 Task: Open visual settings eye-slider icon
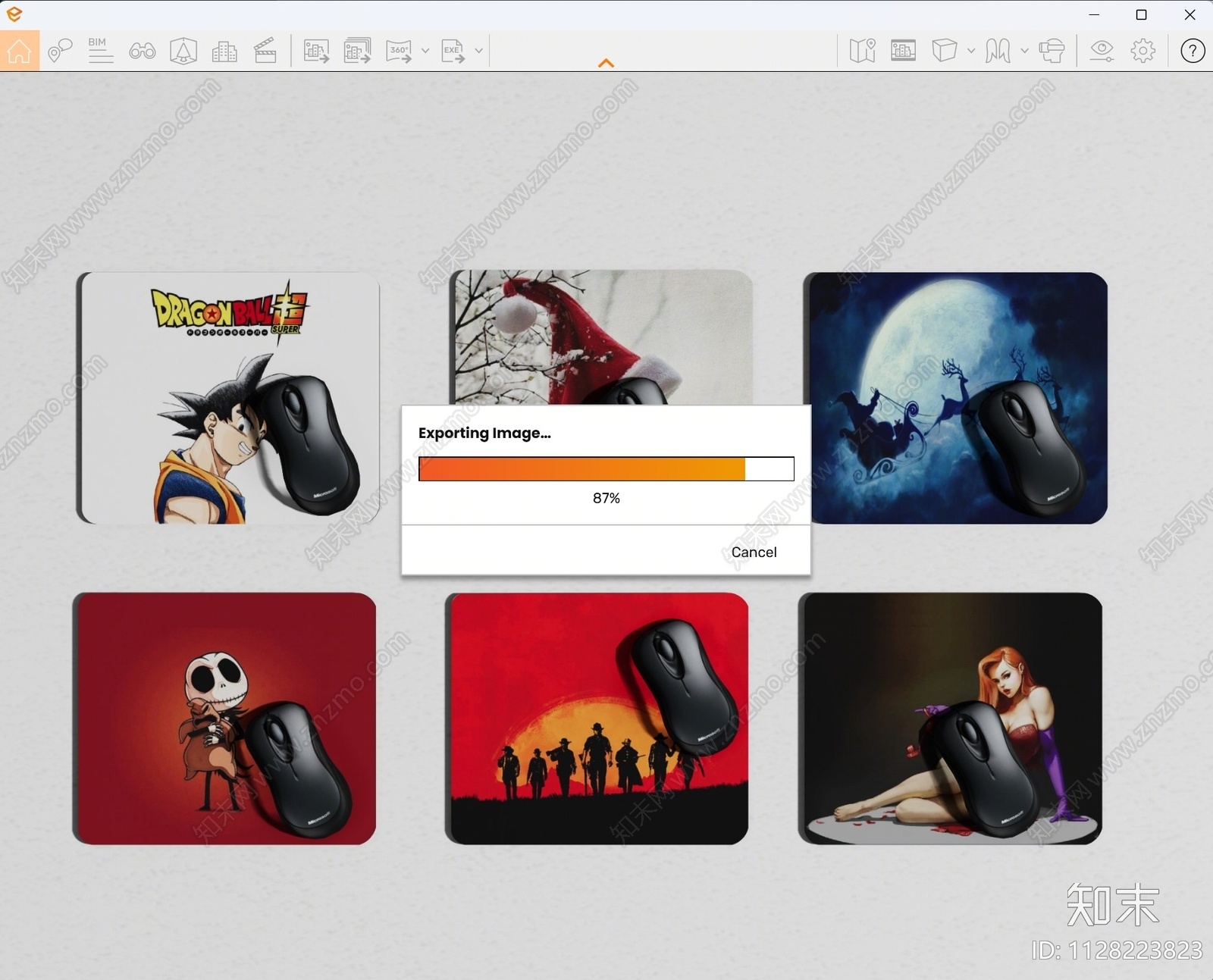click(1102, 51)
